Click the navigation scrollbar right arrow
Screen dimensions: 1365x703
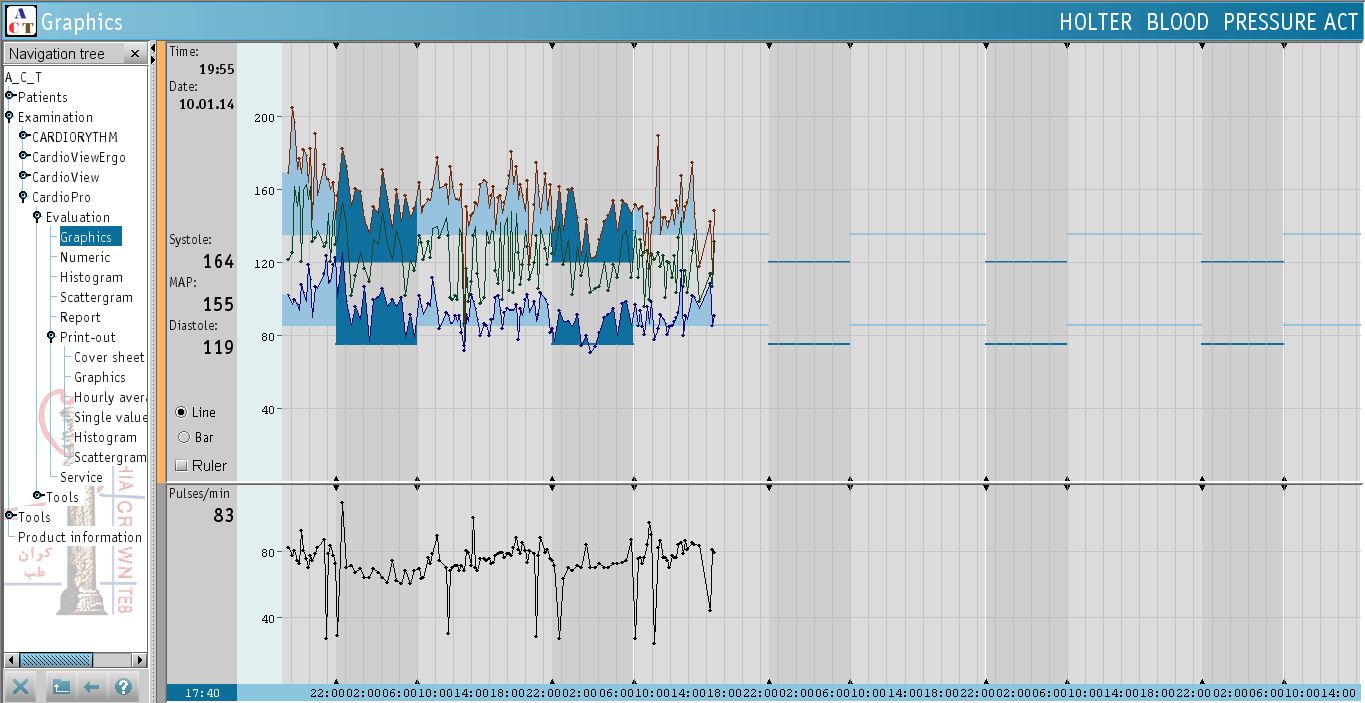[140, 660]
